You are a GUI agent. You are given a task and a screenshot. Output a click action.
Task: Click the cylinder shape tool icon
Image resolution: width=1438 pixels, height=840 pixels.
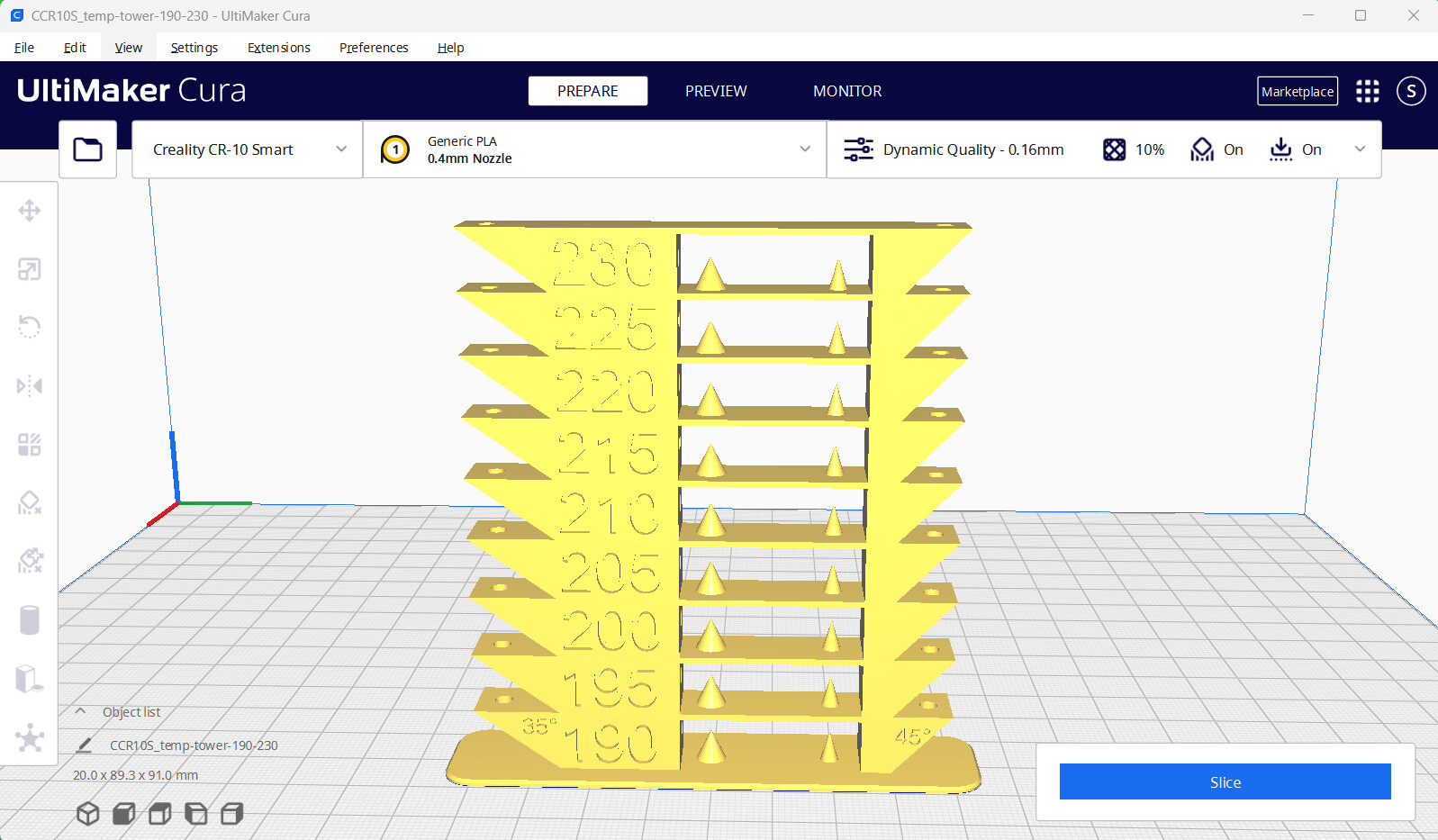pyautogui.click(x=29, y=619)
